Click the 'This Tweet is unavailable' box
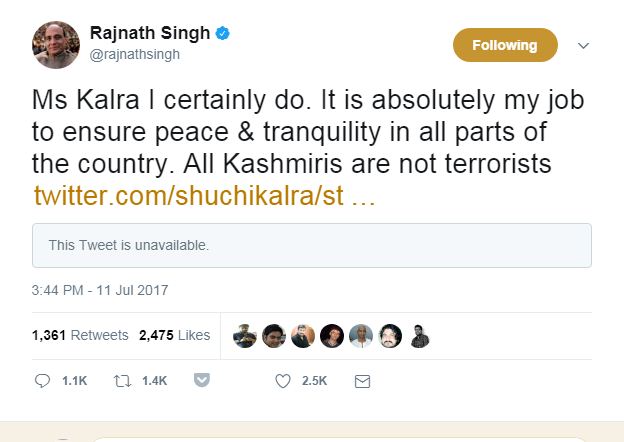The width and height of the screenshot is (624, 442). (x=311, y=245)
